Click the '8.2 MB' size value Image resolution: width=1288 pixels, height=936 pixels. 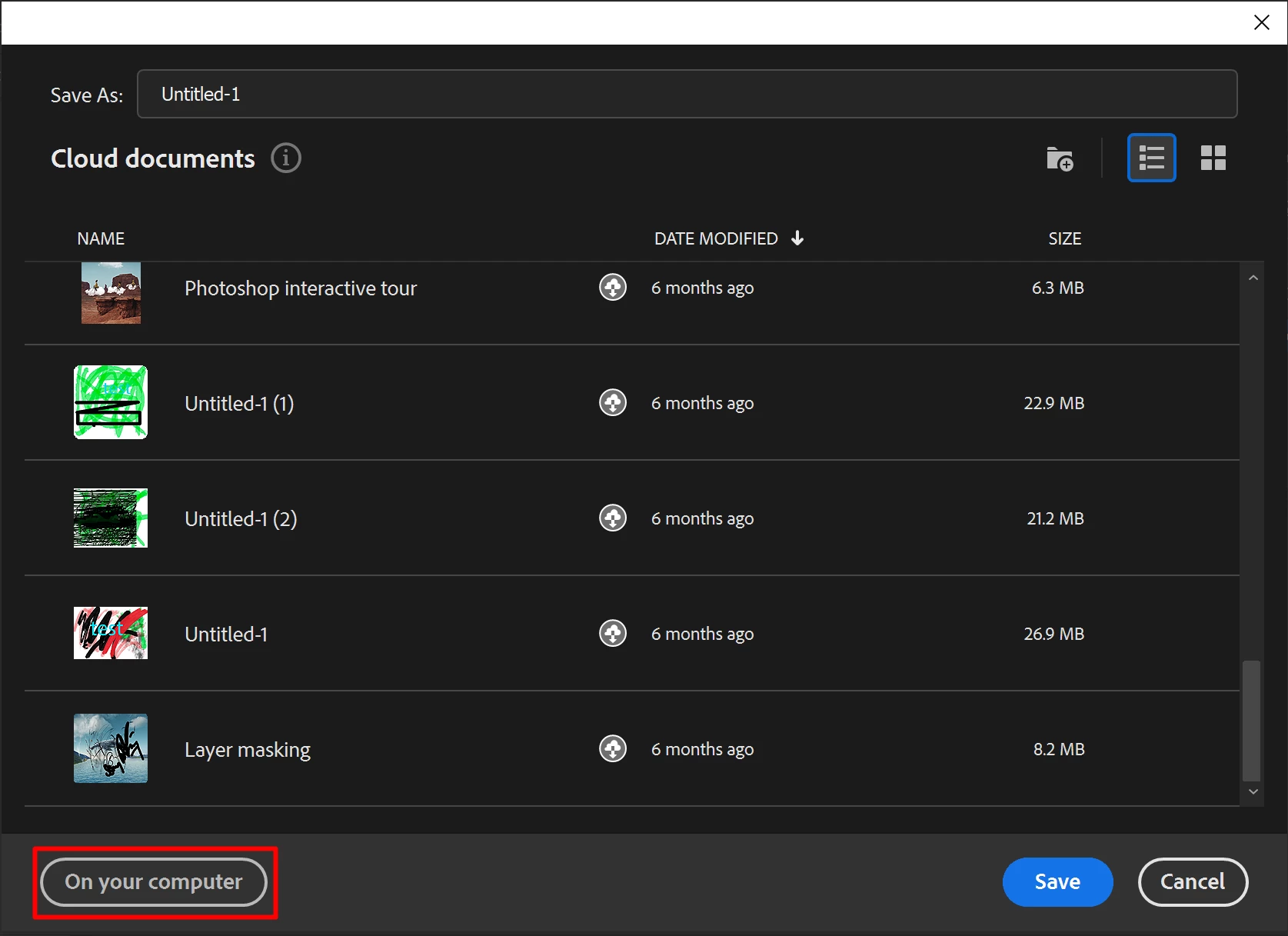[x=1059, y=749]
